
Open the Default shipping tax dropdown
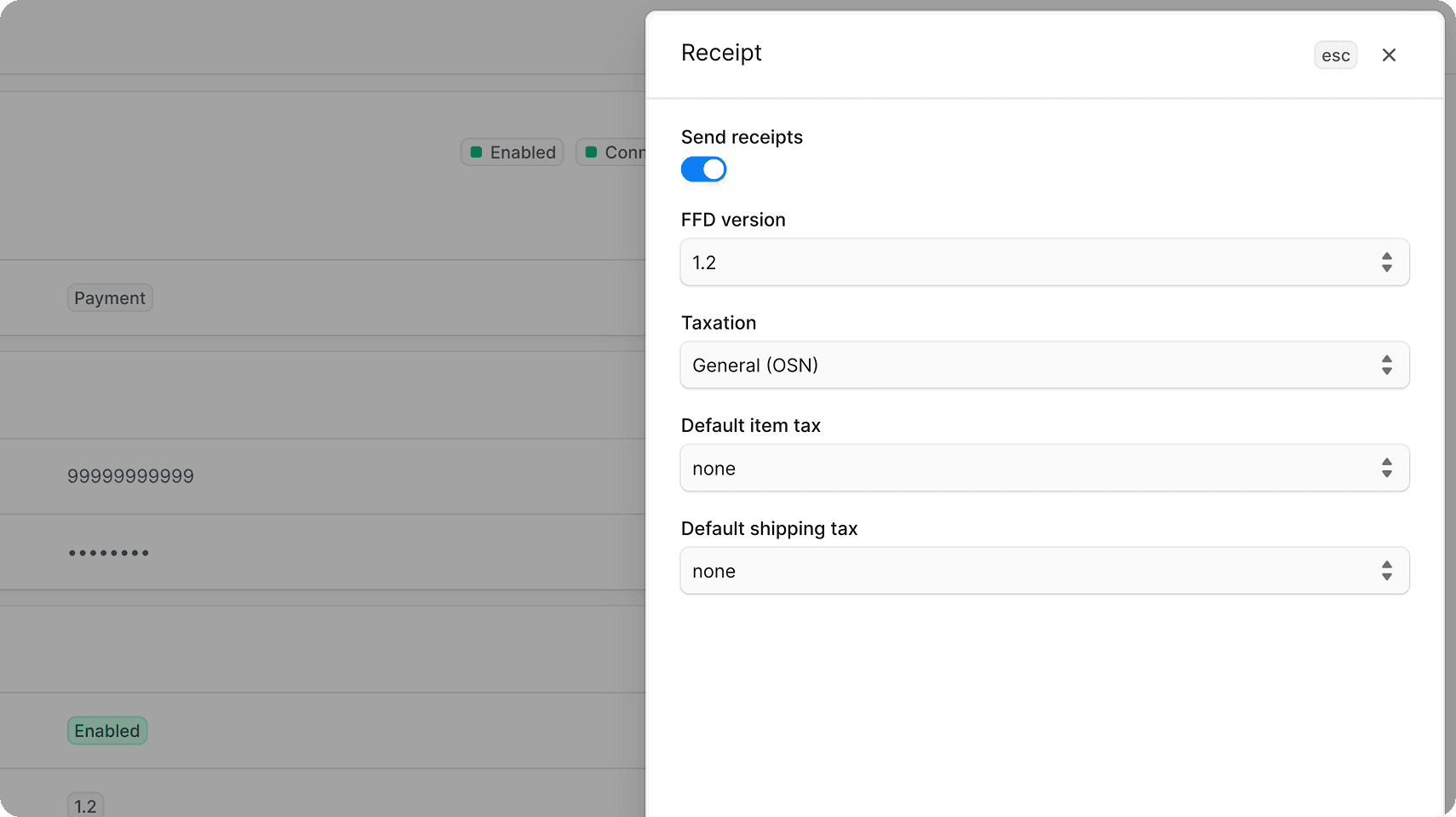click(1045, 571)
